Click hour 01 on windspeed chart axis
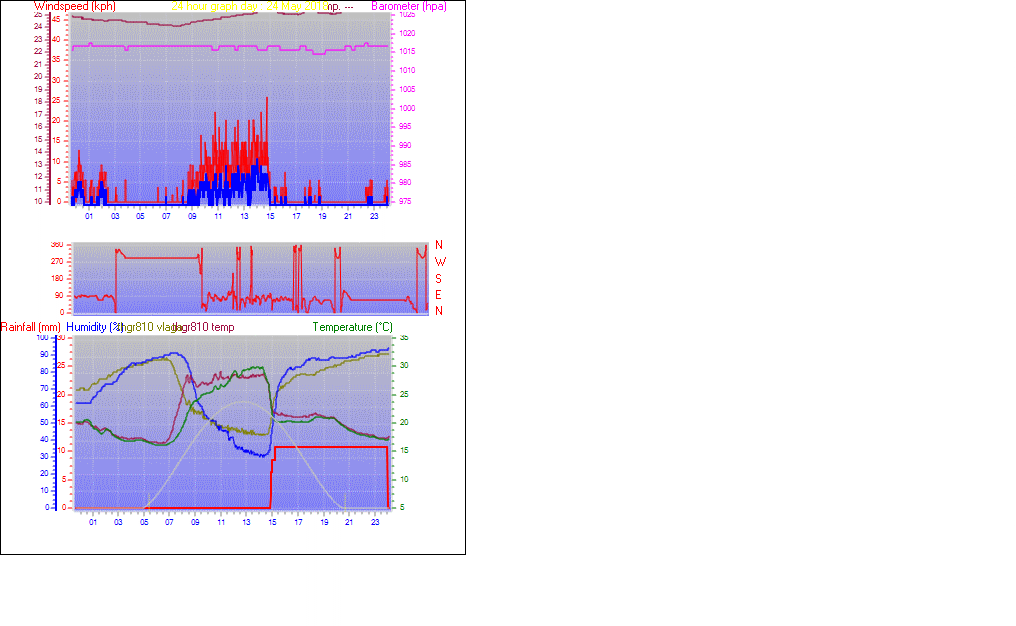 click(89, 216)
